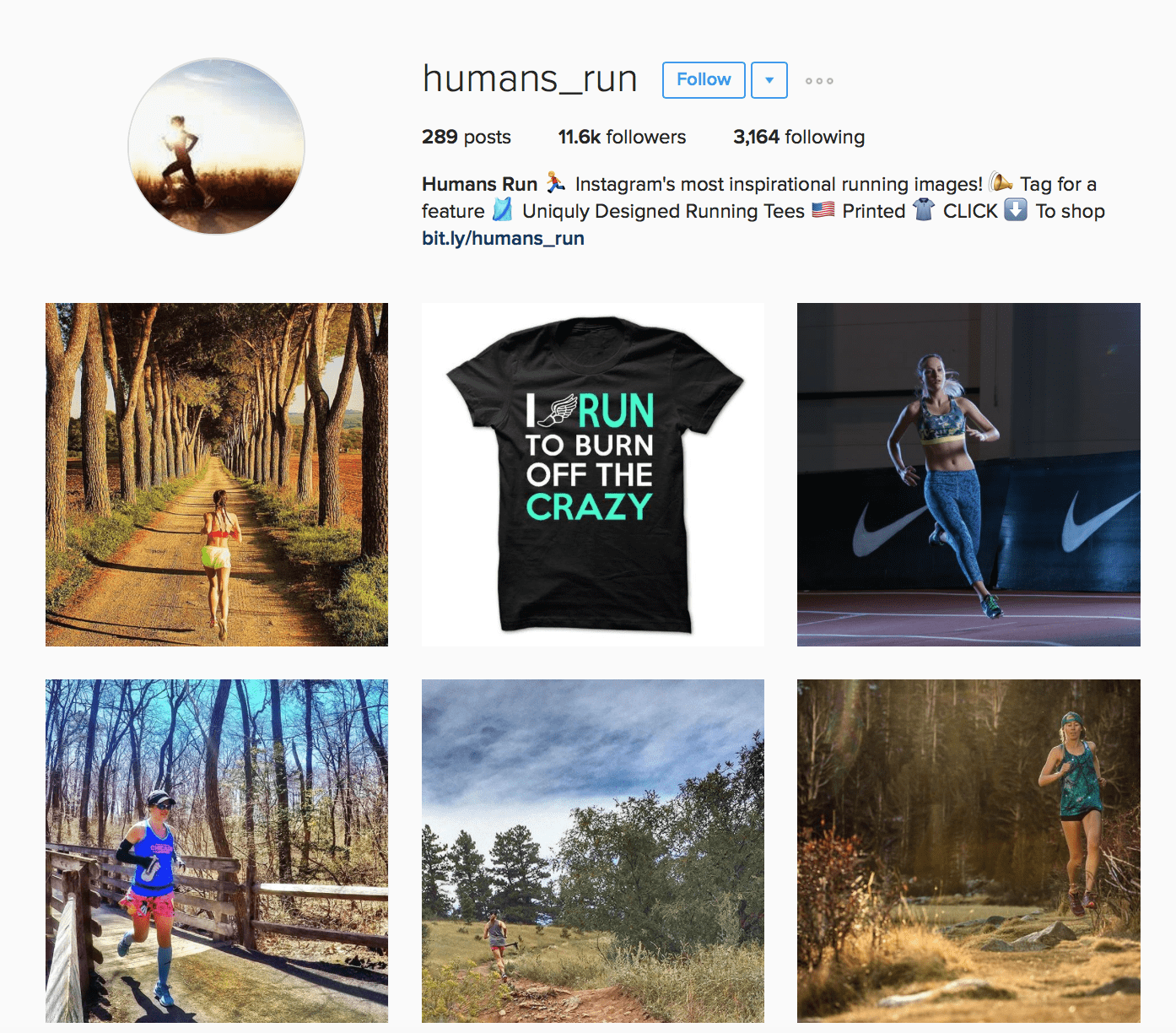The width and height of the screenshot is (1176, 1033).
Task: View the 11.6k followers list
Action: [622, 137]
